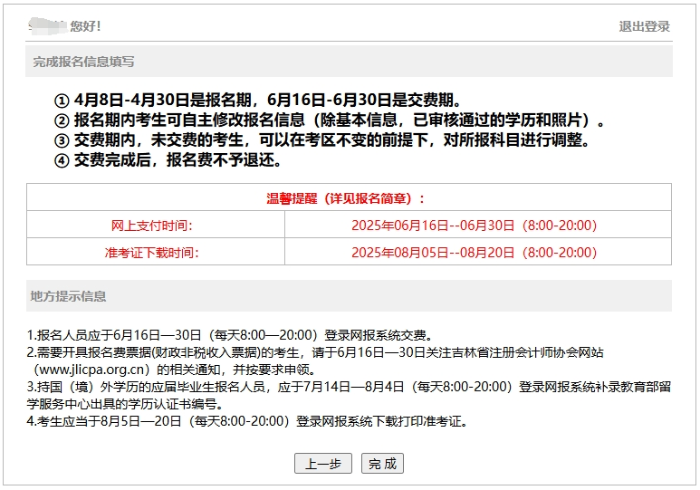This screenshot has height=490, width=700.
Task: Click the 08月05日--08月20日 download date cell
Action: [x=473, y=252]
